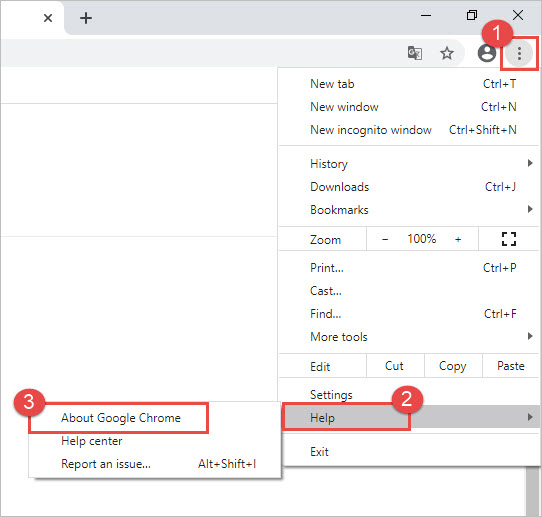Screen dimensions: 542x517
Task: Minimize the Chrome window
Action: (x=426, y=15)
